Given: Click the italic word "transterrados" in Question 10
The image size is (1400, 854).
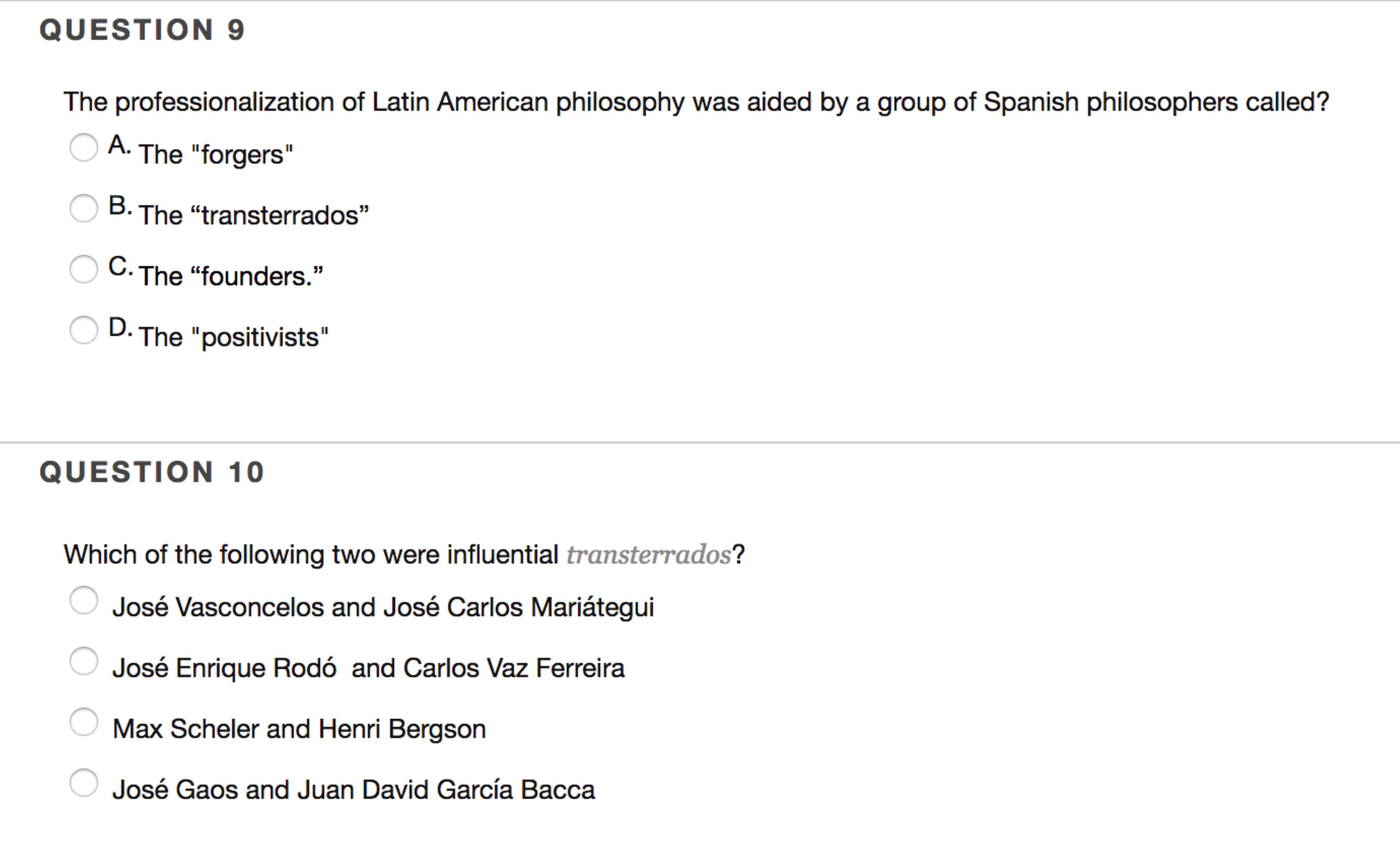Looking at the screenshot, I should [x=648, y=555].
